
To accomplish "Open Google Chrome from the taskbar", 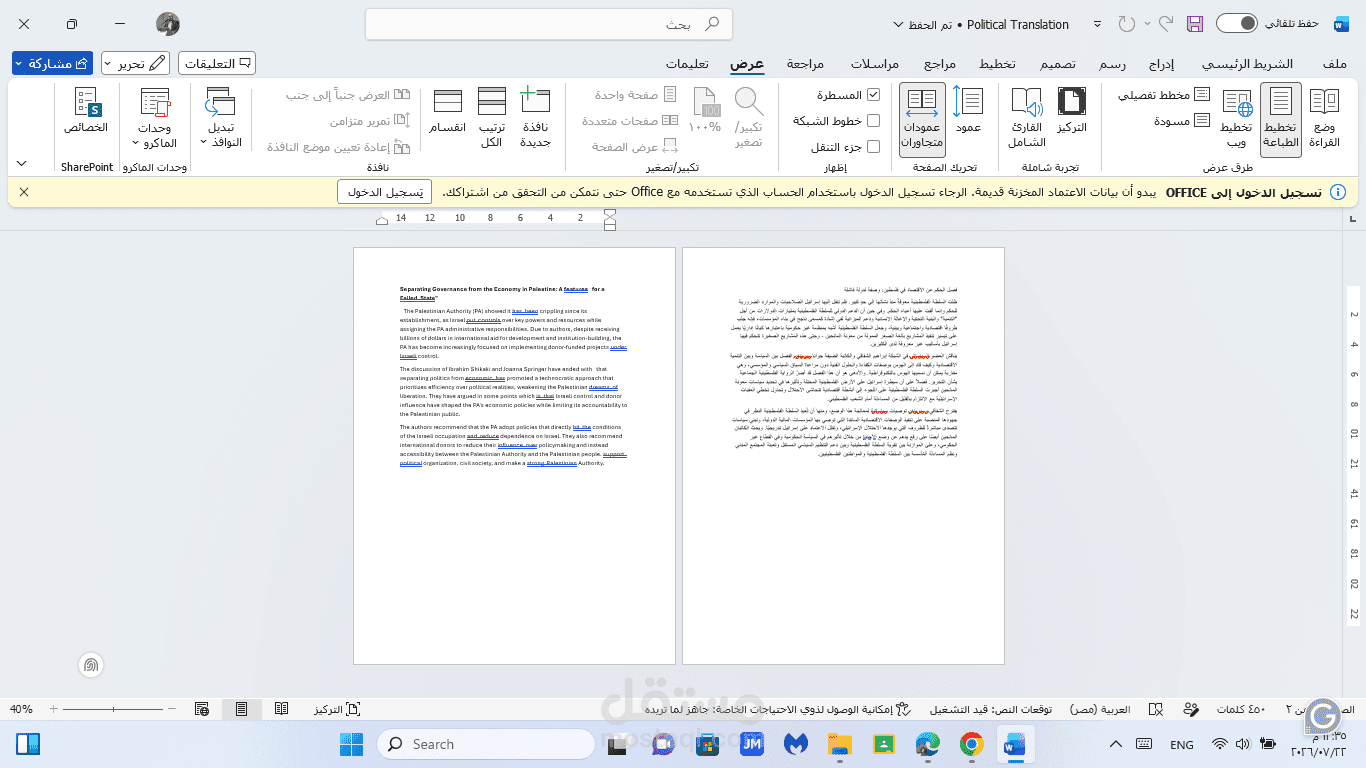I will tap(971, 744).
